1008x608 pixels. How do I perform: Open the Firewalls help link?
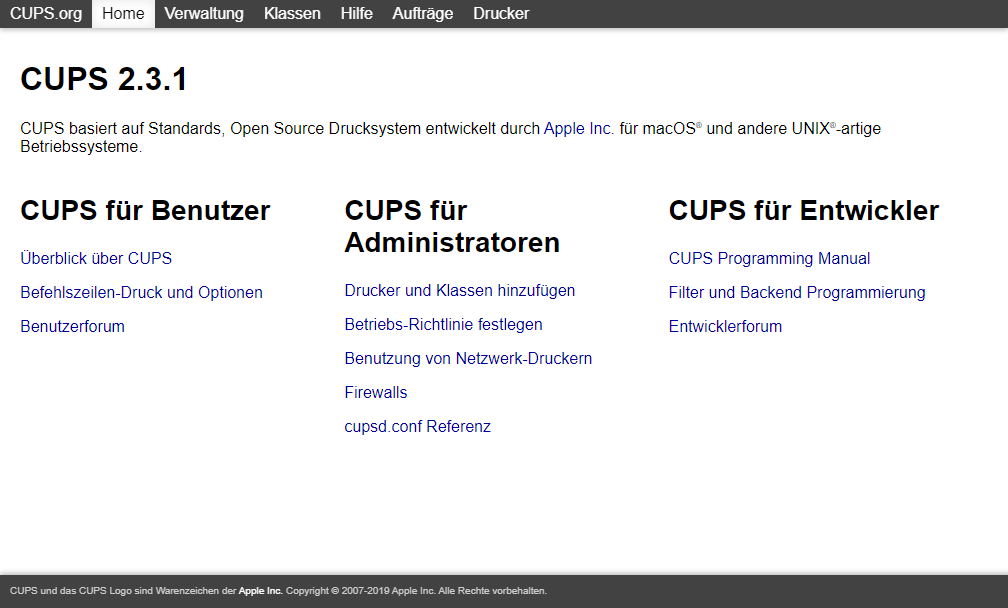(x=376, y=393)
